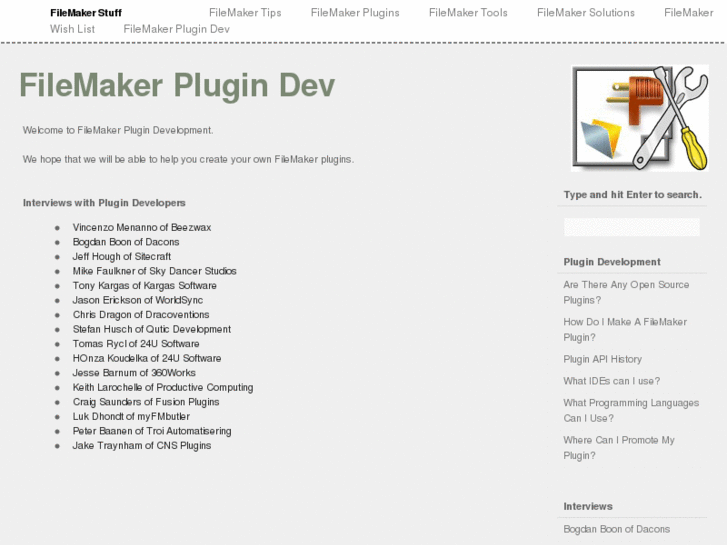
Task: Open Vincenzo Menanno of Beezwax interview
Action: click(141, 227)
